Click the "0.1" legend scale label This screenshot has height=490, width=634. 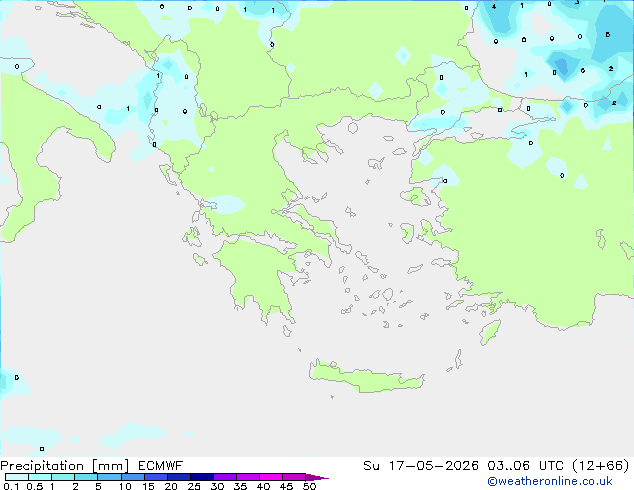(11, 486)
